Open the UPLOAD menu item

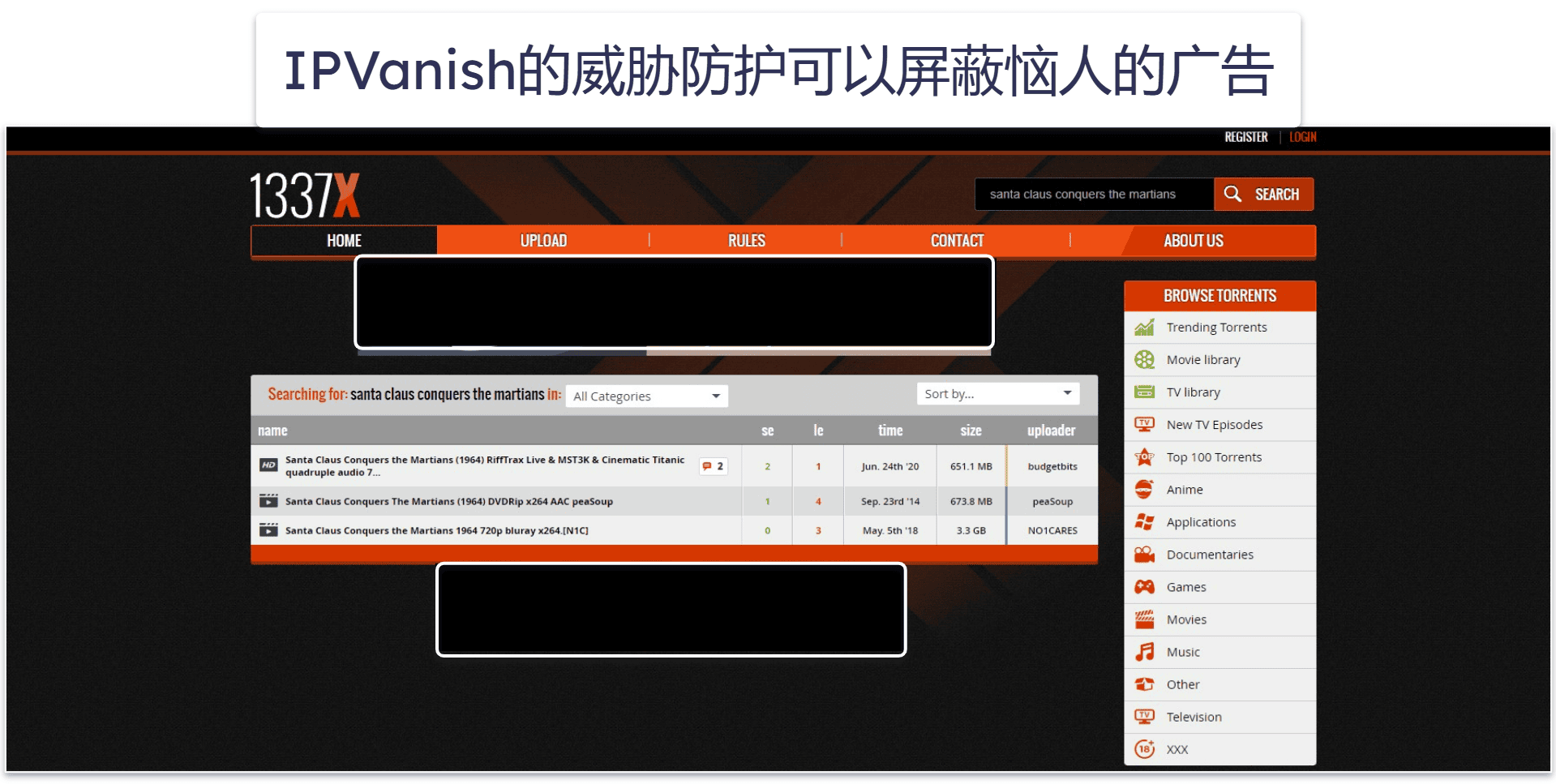pyautogui.click(x=543, y=241)
